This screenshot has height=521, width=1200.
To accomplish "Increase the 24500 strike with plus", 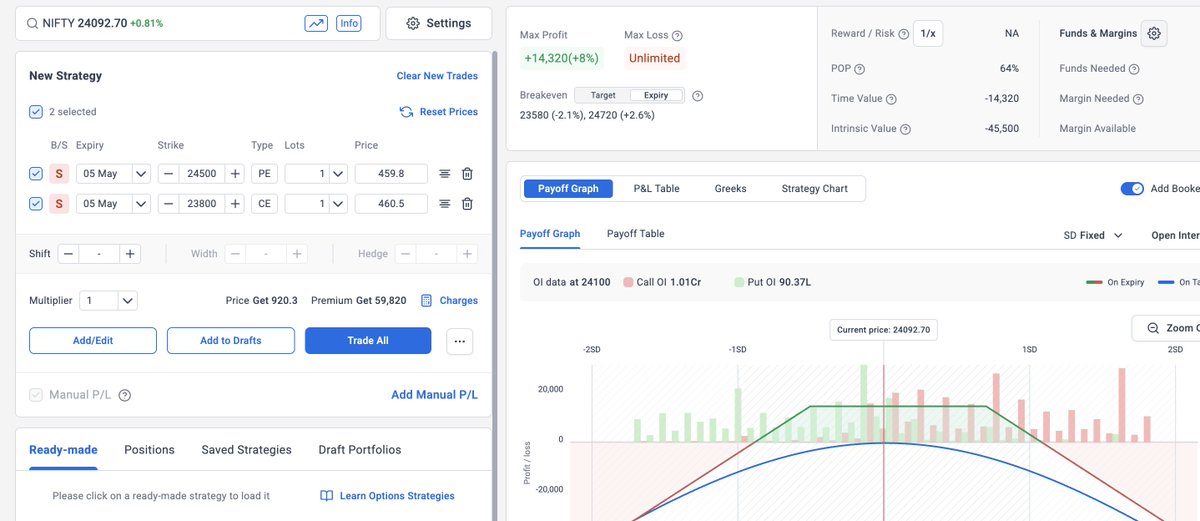I will click(234, 174).
